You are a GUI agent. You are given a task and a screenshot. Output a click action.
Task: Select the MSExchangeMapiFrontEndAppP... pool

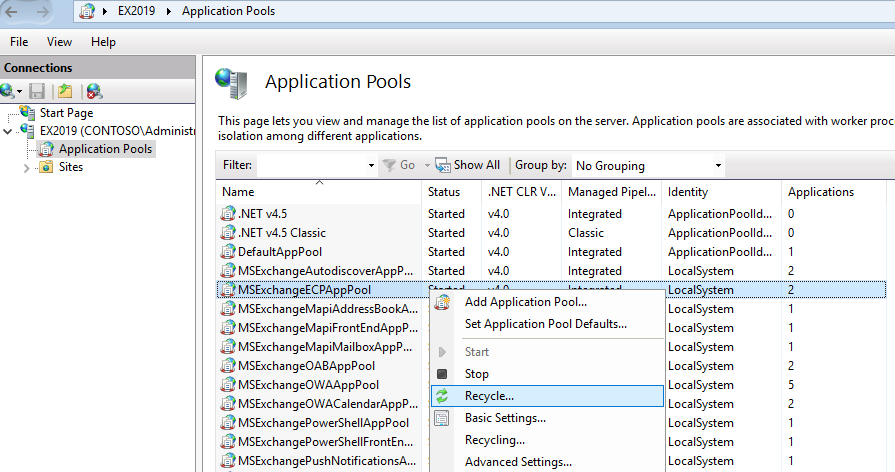[x=328, y=328]
